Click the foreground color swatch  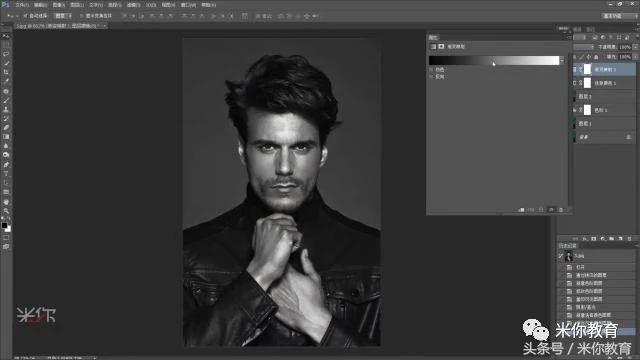point(4,225)
